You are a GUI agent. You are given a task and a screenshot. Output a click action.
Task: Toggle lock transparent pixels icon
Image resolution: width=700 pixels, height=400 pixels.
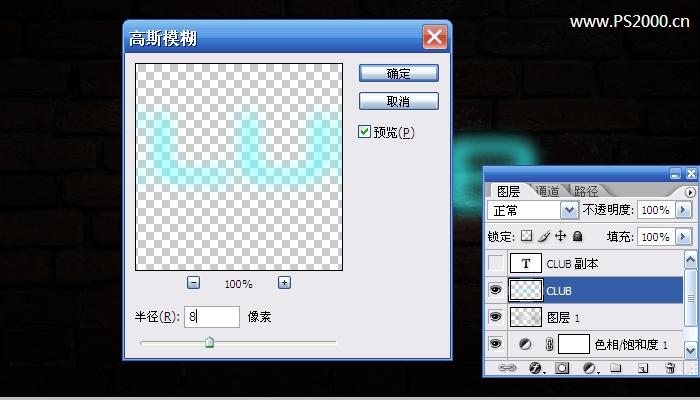pos(527,236)
